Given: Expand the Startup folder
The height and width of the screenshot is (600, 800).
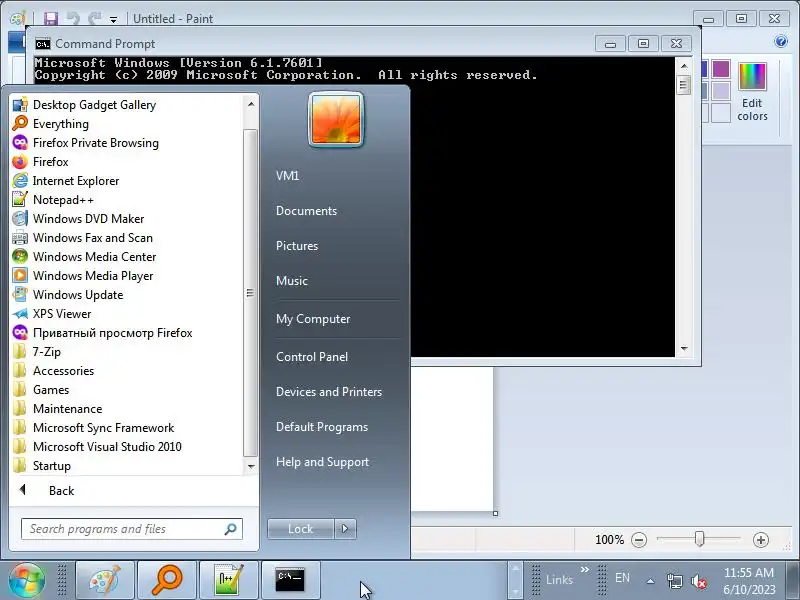Looking at the screenshot, I should click(x=41, y=466).
